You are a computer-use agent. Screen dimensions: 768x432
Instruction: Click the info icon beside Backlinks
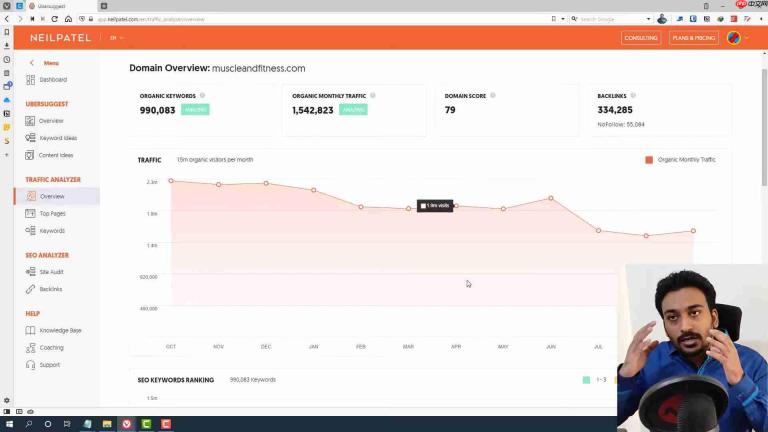(633, 96)
